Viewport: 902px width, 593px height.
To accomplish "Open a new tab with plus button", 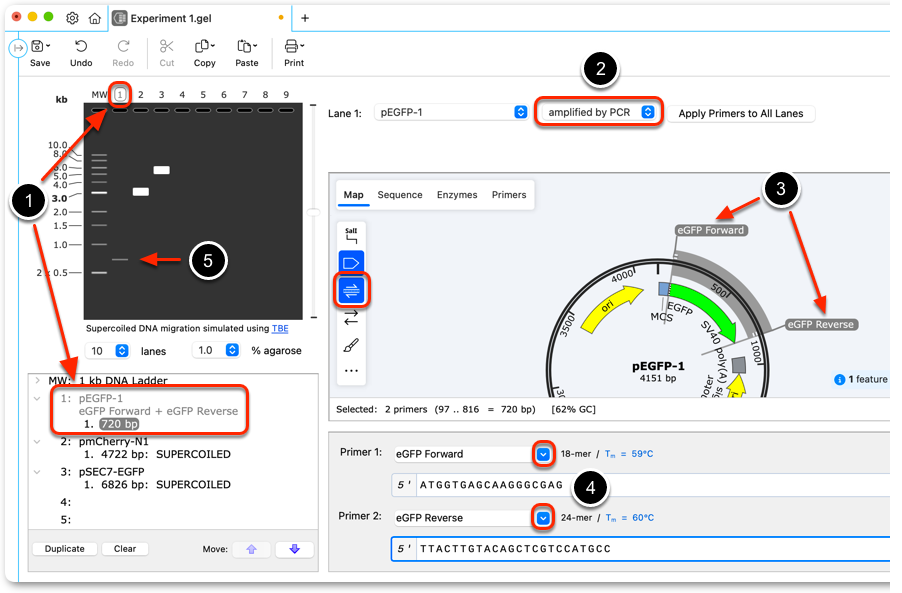I will pyautogui.click(x=305, y=18).
